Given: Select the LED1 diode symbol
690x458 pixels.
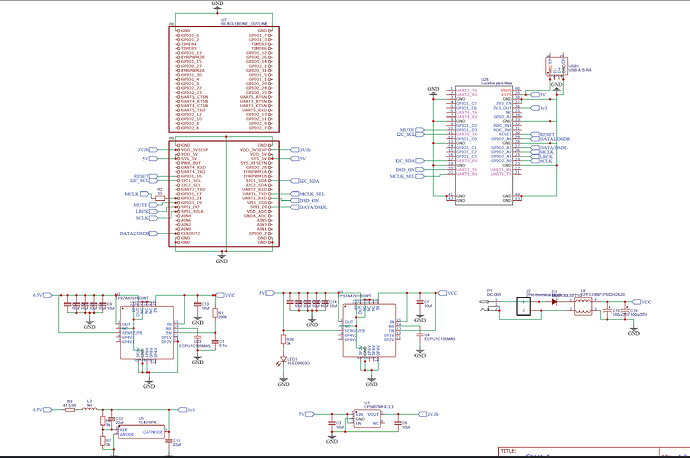Looking at the screenshot, I should click(283, 361).
